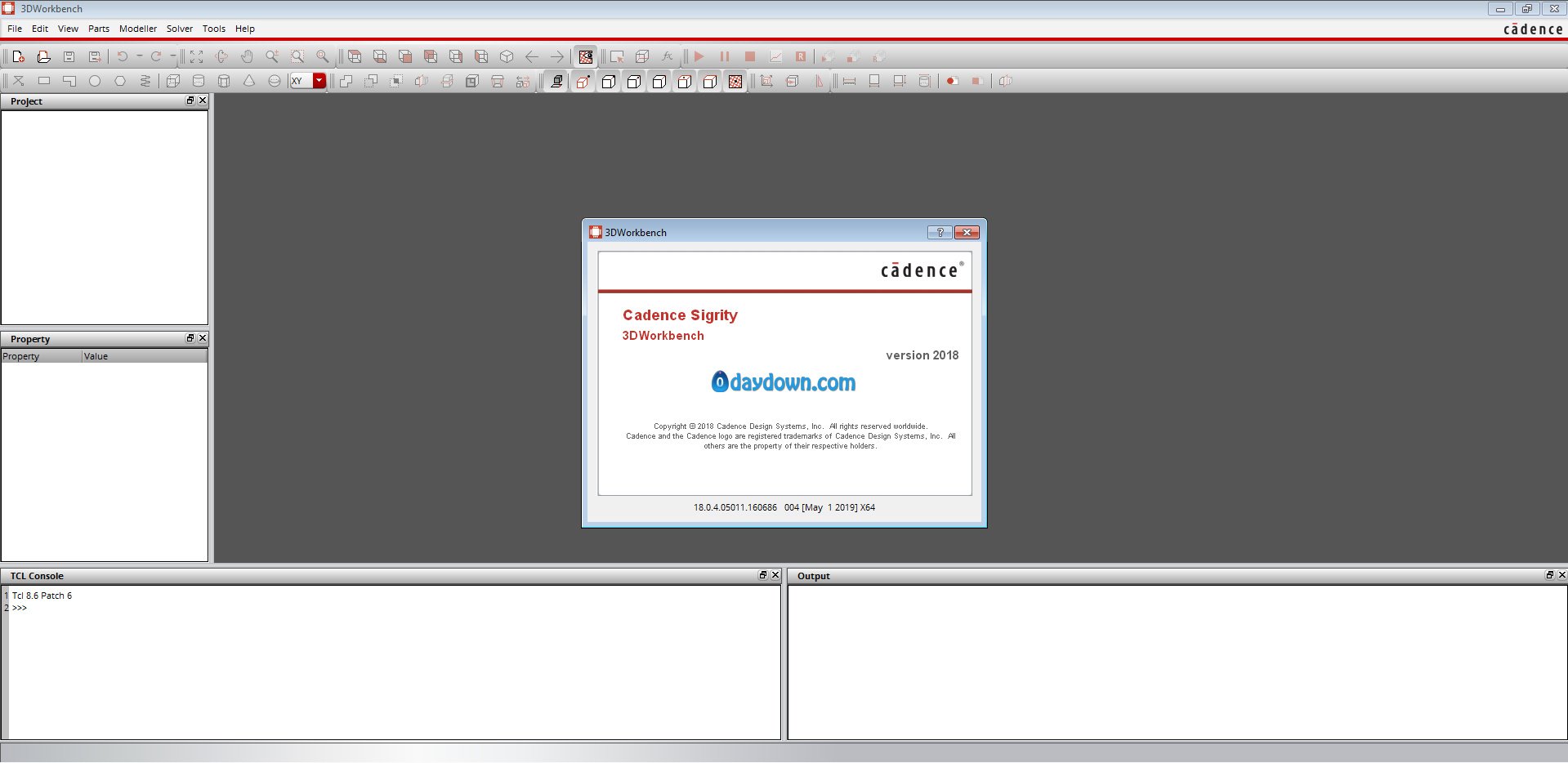Select the Pan hand tool

(247, 56)
